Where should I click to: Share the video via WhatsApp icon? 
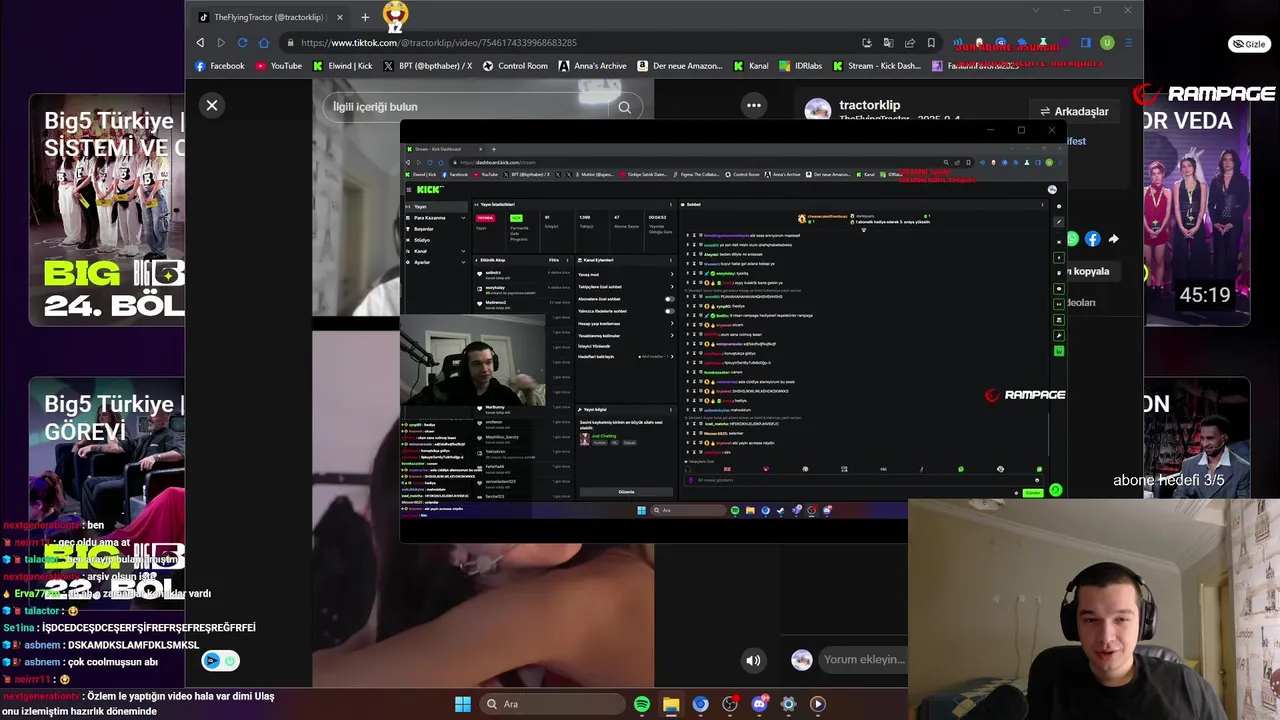pos(1072,239)
